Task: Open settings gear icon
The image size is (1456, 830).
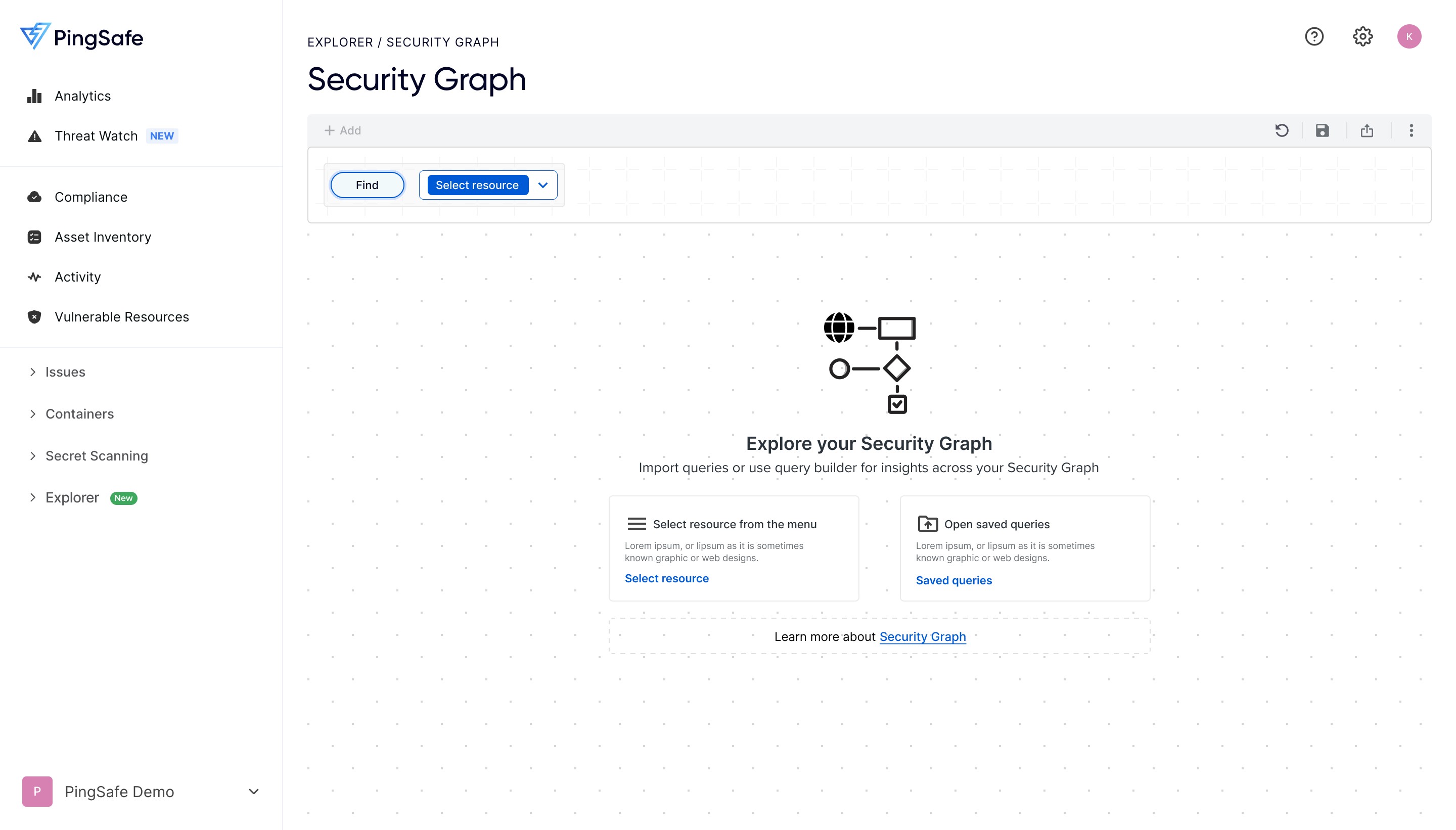Action: point(1362,36)
